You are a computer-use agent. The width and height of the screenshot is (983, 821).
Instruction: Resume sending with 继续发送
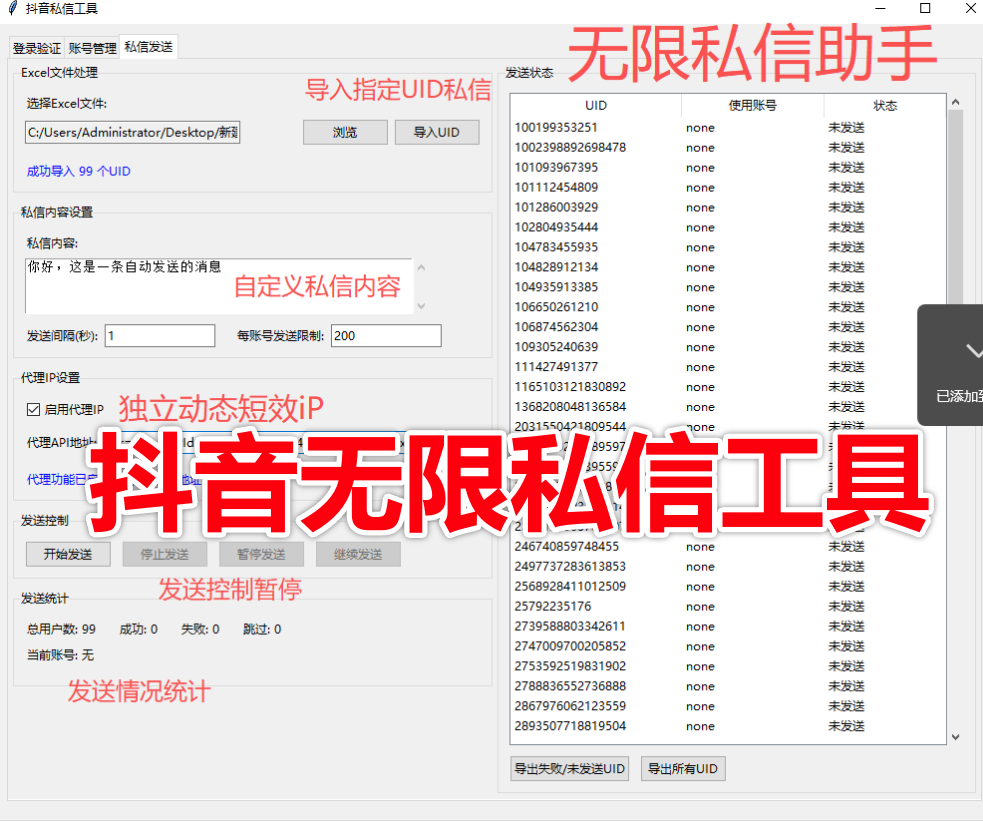pyautogui.click(x=357, y=553)
